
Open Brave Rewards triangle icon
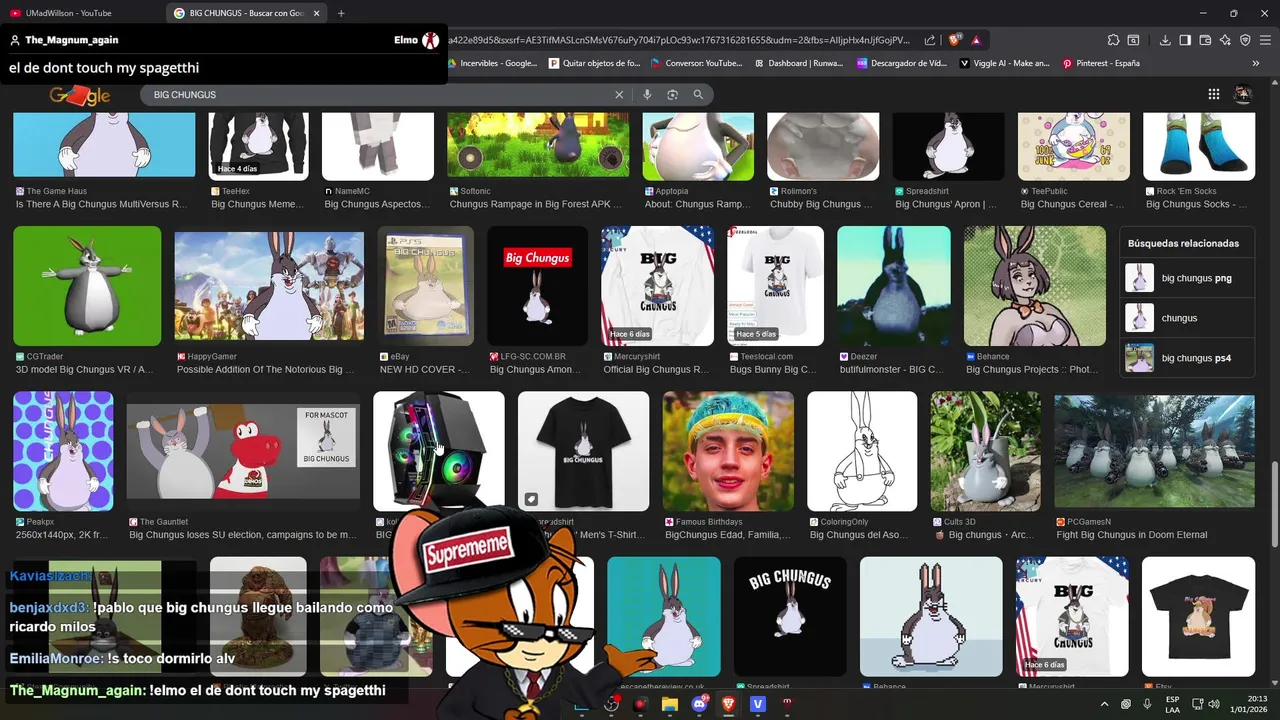tap(975, 40)
